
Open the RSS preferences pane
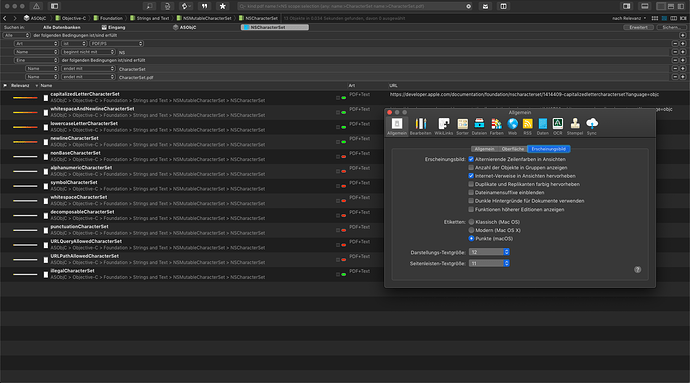click(527, 126)
